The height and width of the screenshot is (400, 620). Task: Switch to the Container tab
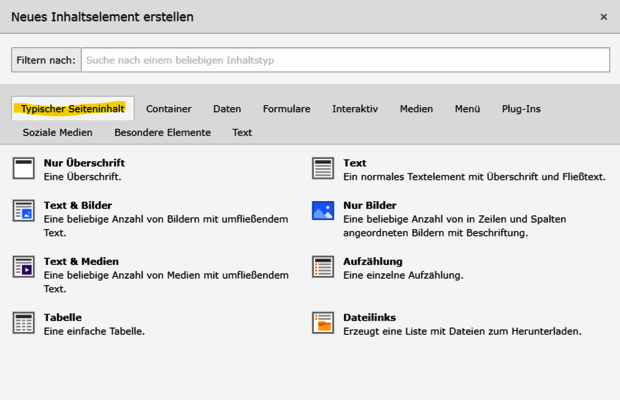168,108
